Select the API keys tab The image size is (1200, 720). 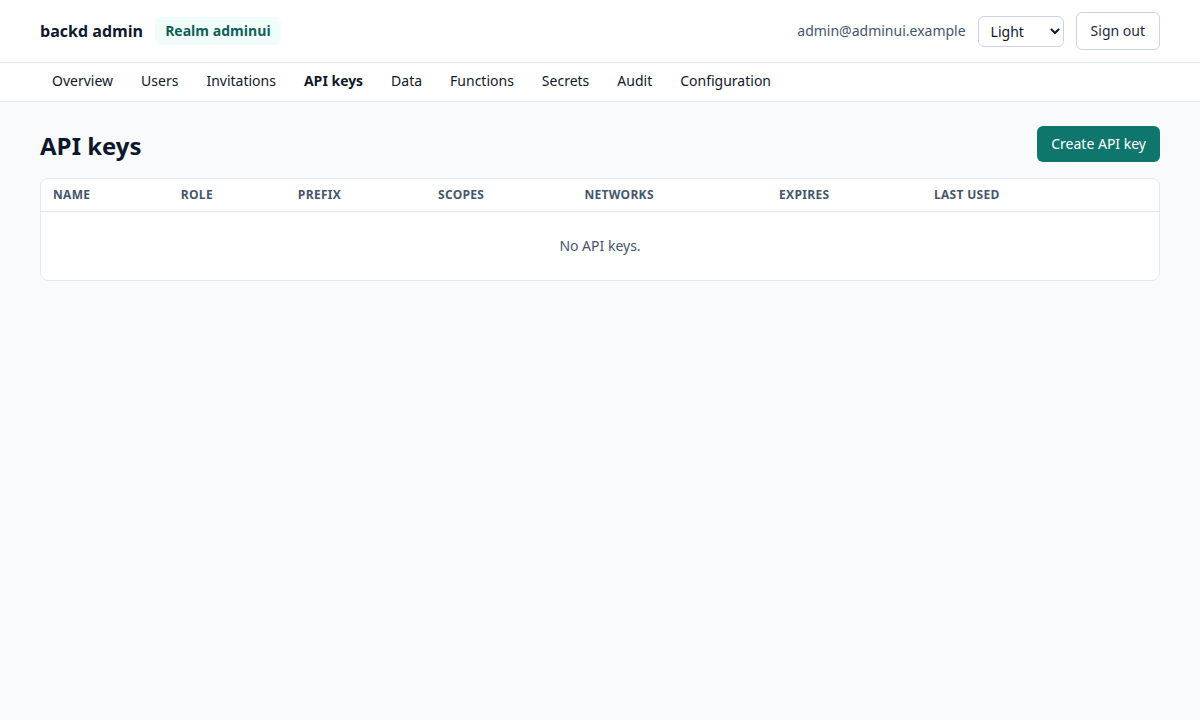333,81
